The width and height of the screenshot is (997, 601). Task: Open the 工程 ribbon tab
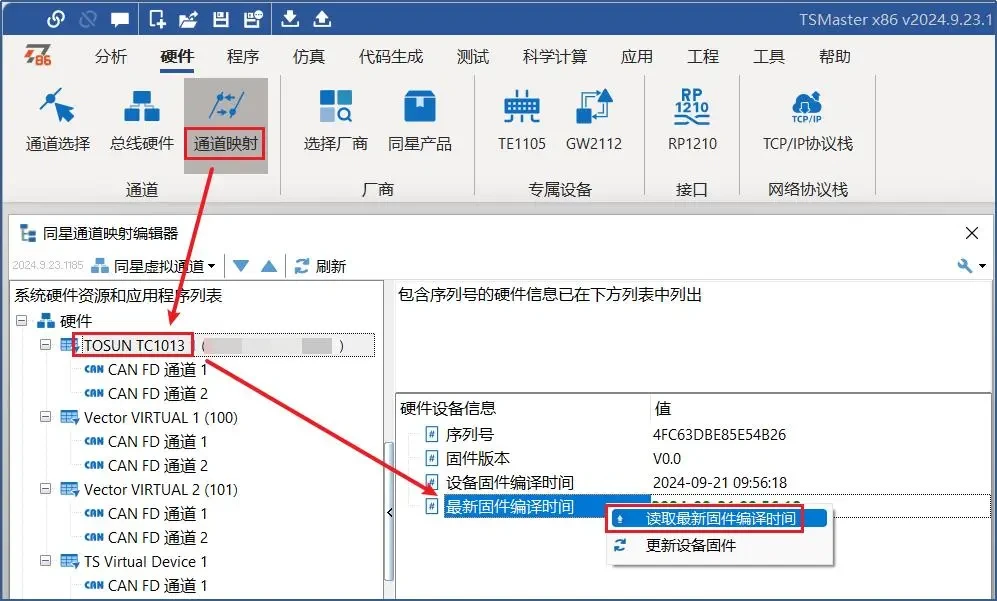pos(703,57)
